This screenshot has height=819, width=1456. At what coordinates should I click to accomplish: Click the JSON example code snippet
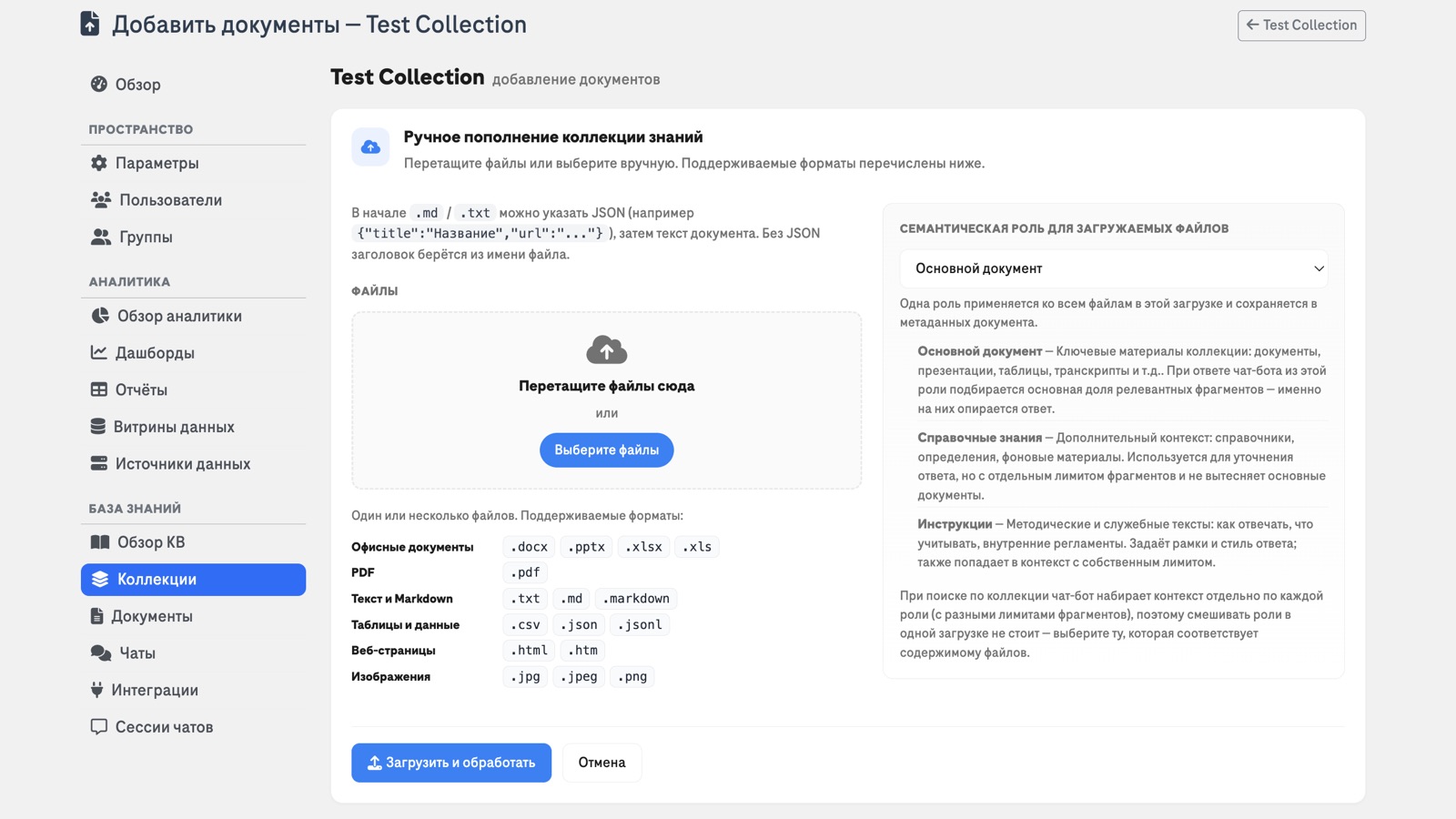click(x=480, y=234)
